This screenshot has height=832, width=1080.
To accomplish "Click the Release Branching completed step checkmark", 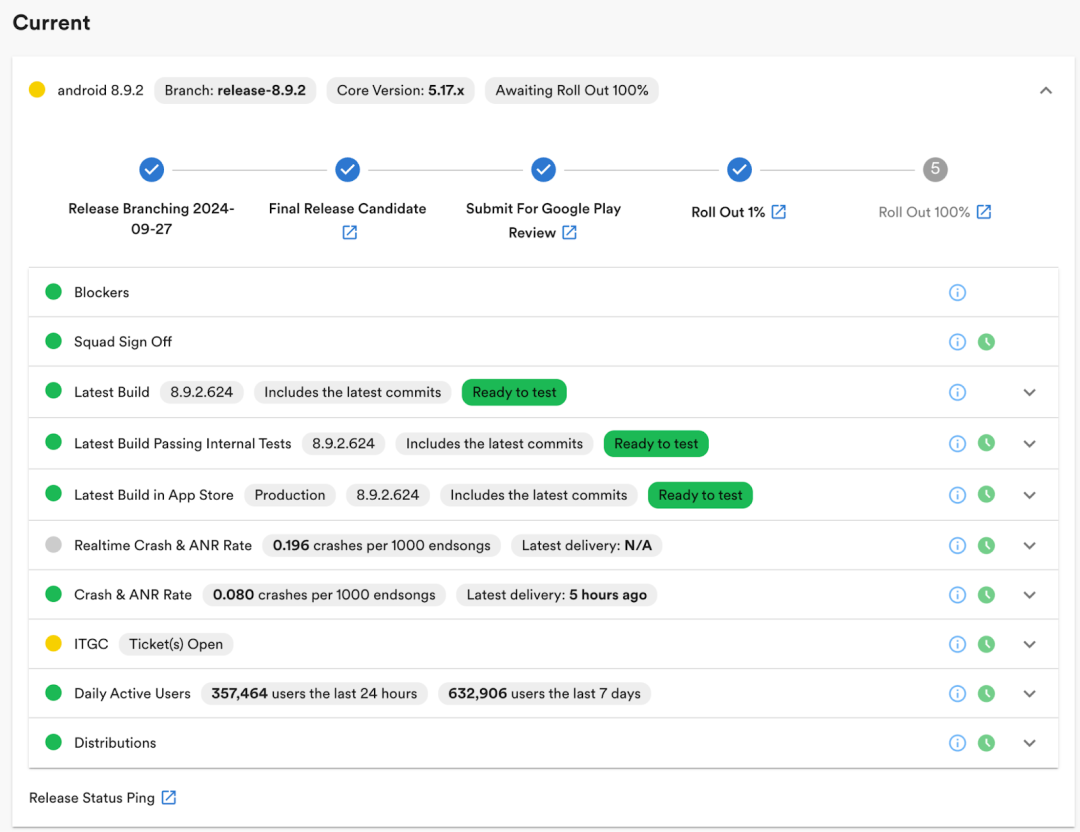I will point(152,169).
